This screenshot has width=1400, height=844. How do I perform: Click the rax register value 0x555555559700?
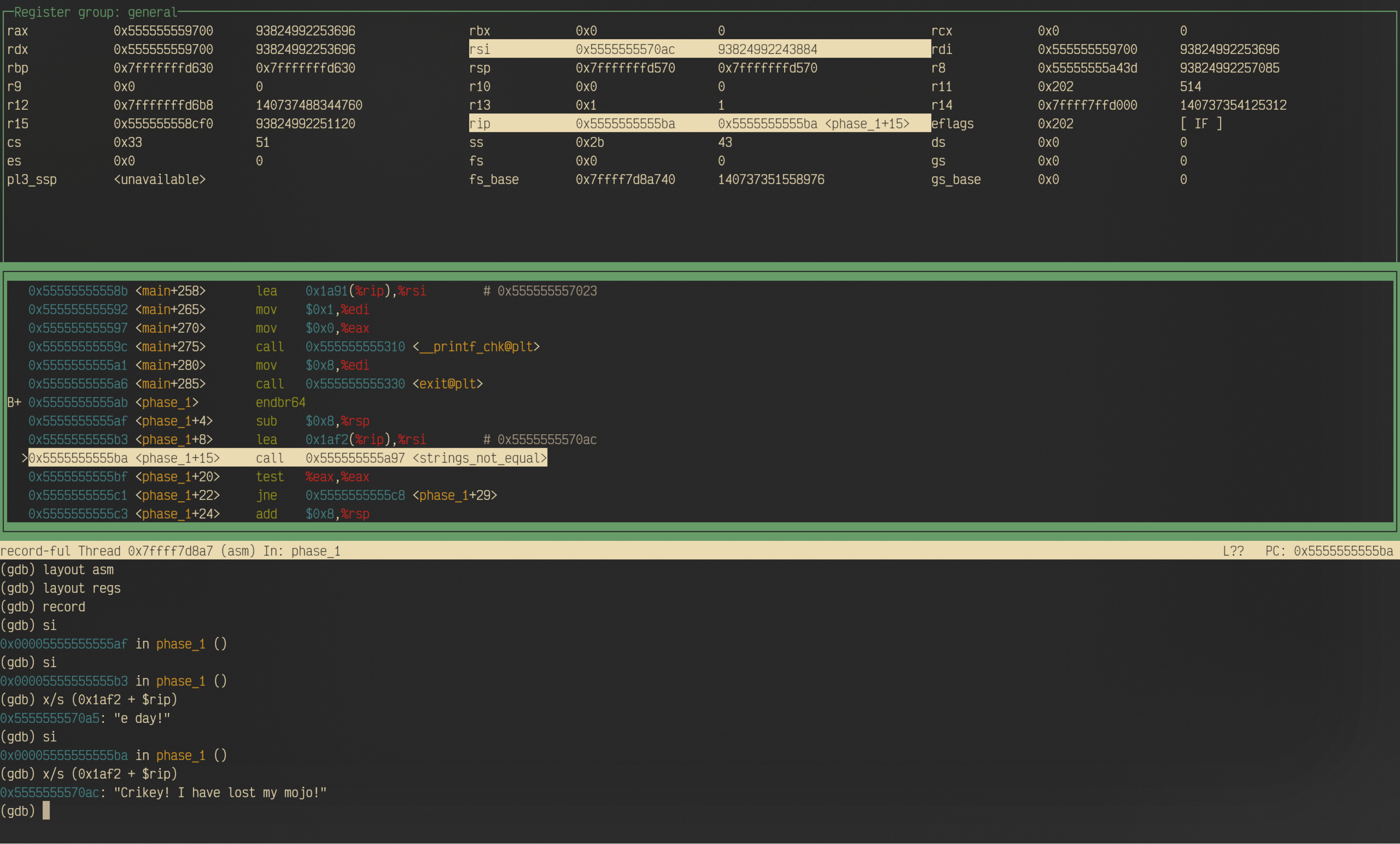pos(163,31)
